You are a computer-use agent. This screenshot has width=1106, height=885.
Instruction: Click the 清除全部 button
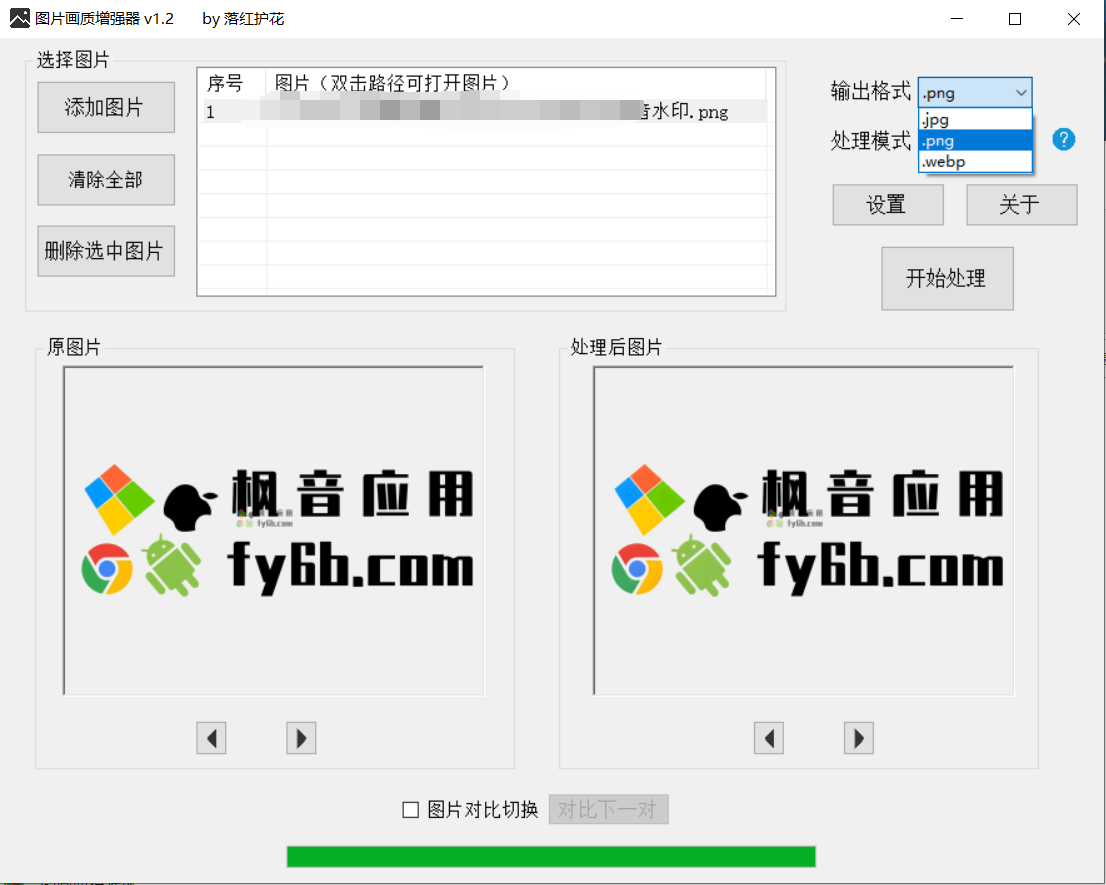click(x=106, y=180)
